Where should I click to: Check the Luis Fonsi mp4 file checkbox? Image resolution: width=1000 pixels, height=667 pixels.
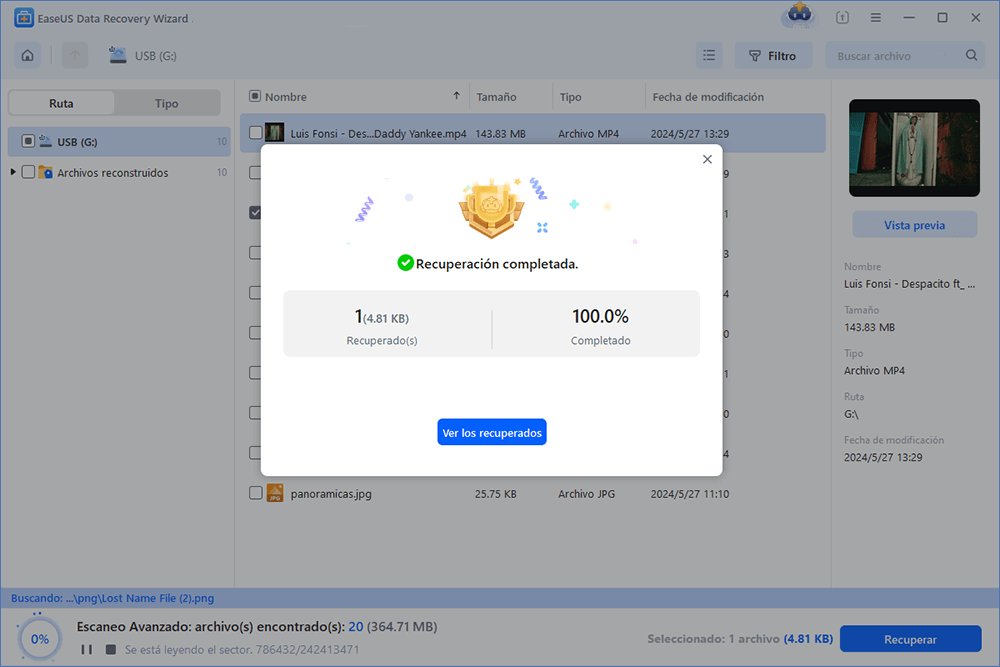(x=256, y=133)
